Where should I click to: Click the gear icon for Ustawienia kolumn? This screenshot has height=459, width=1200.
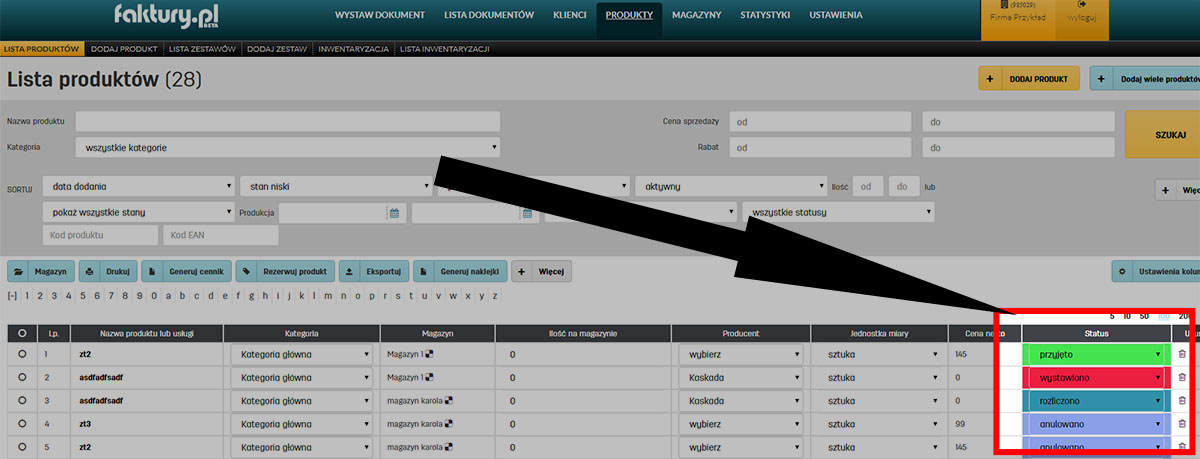1125,271
